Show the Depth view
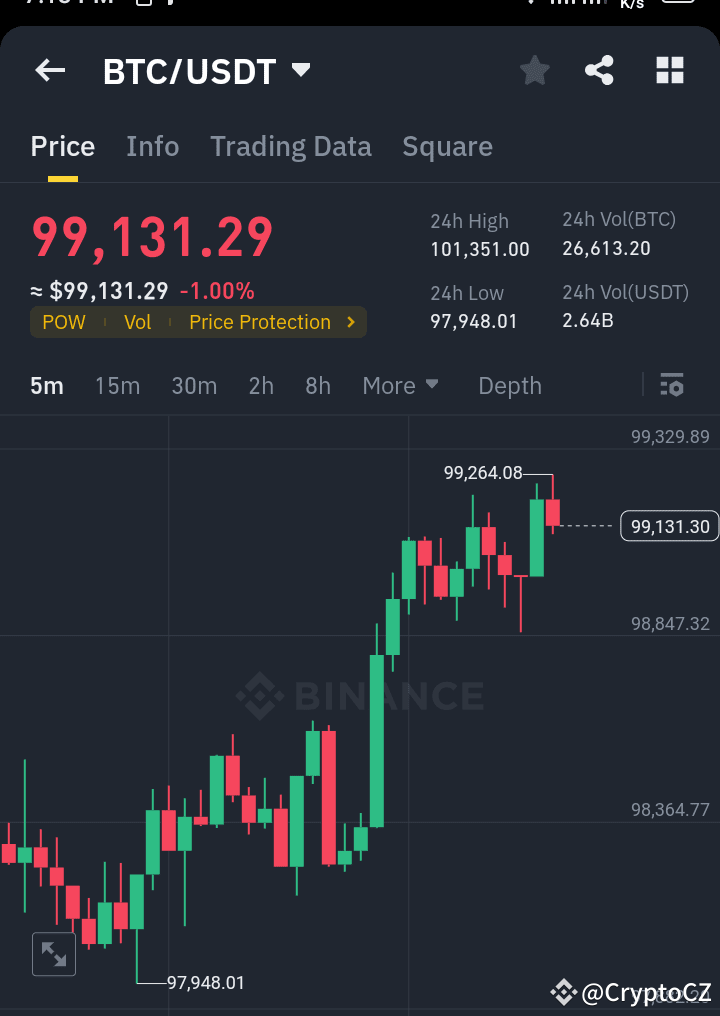 coord(509,385)
